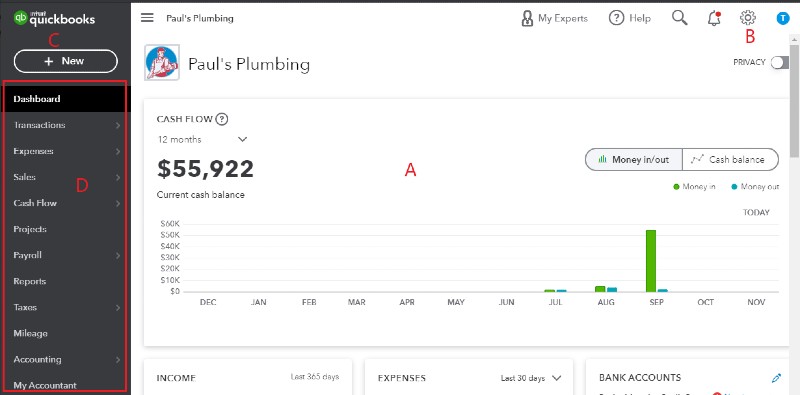Open Payroll in the sidebar
This screenshot has height=395, width=800.
(65, 255)
